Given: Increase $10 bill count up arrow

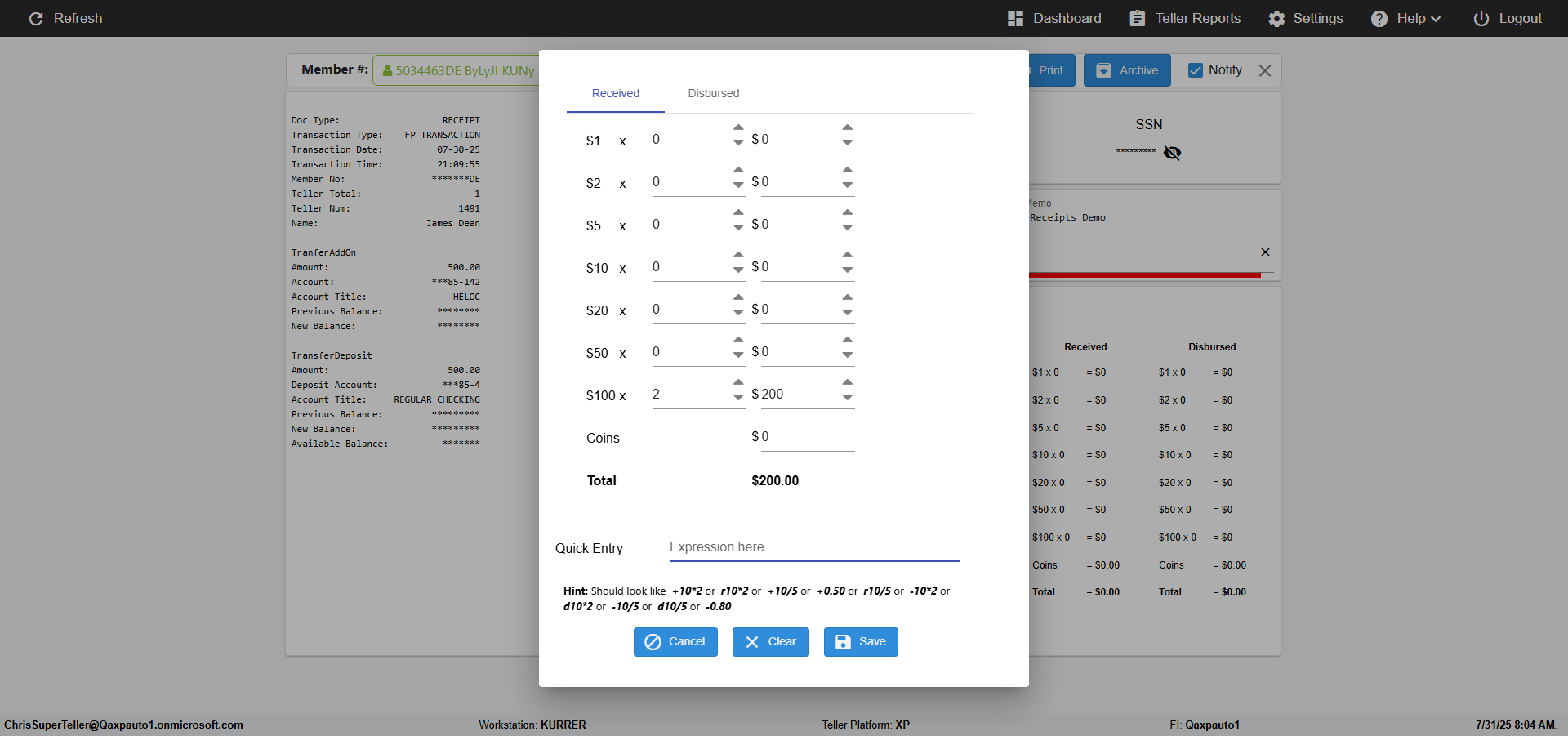Looking at the screenshot, I should point(738,255).
